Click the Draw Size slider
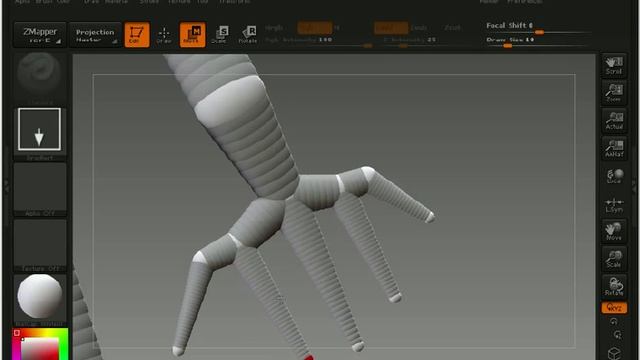Screen dimensions: 640x360 538,42
